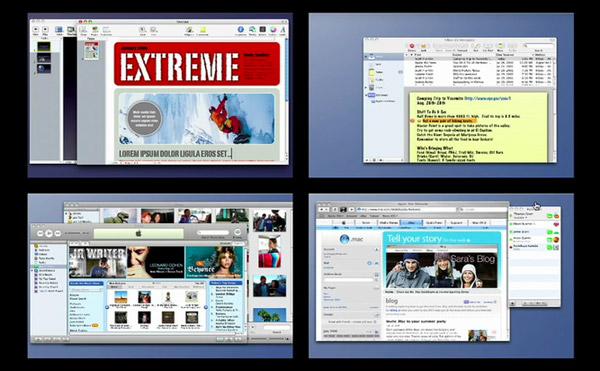Select the first message row in Mail list
This screenshot has height=371, width=600.
point(479,59)
